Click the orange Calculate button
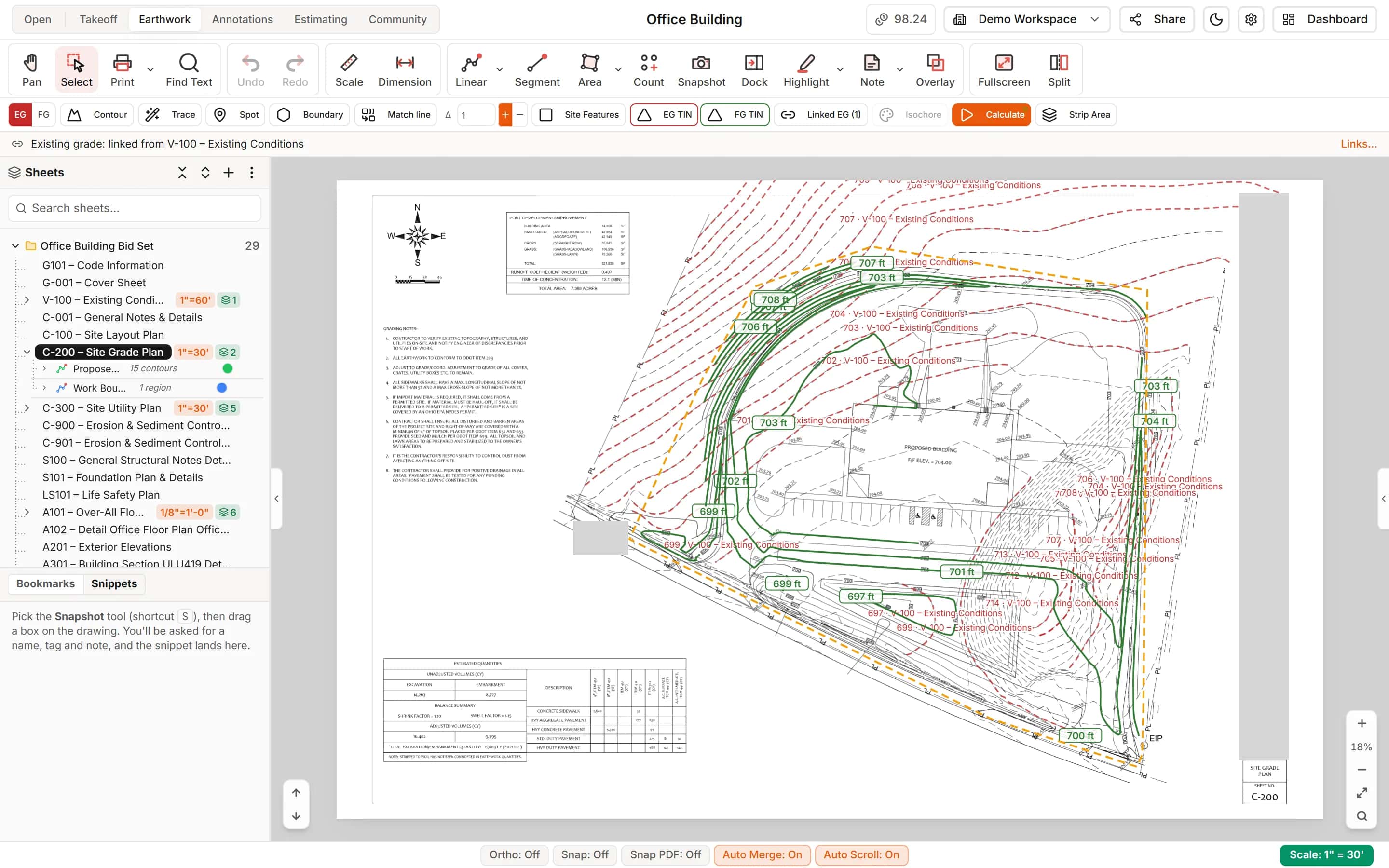Screen dimensions: 1389x868 pyautogui.click(x=991, y=115)
